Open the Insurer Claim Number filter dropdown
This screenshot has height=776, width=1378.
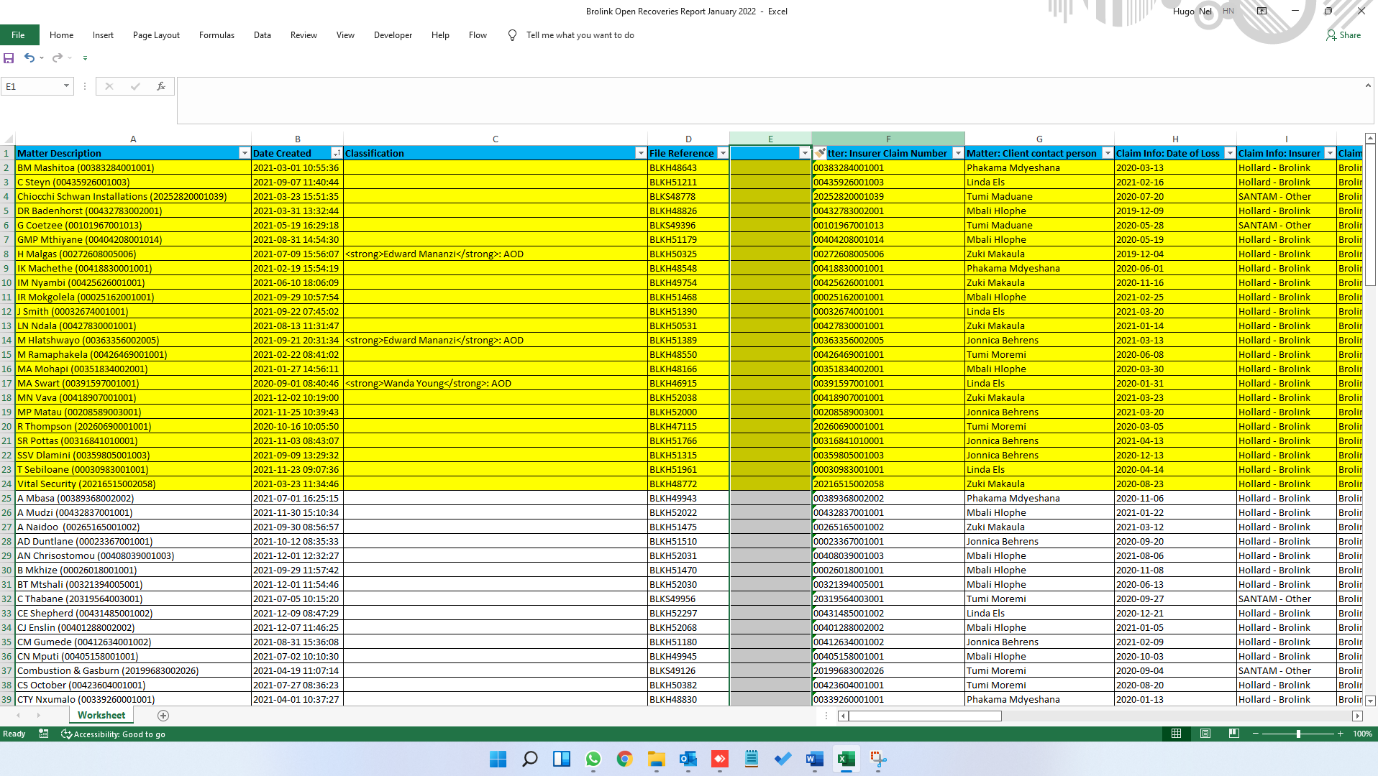[x=958, y=153]
